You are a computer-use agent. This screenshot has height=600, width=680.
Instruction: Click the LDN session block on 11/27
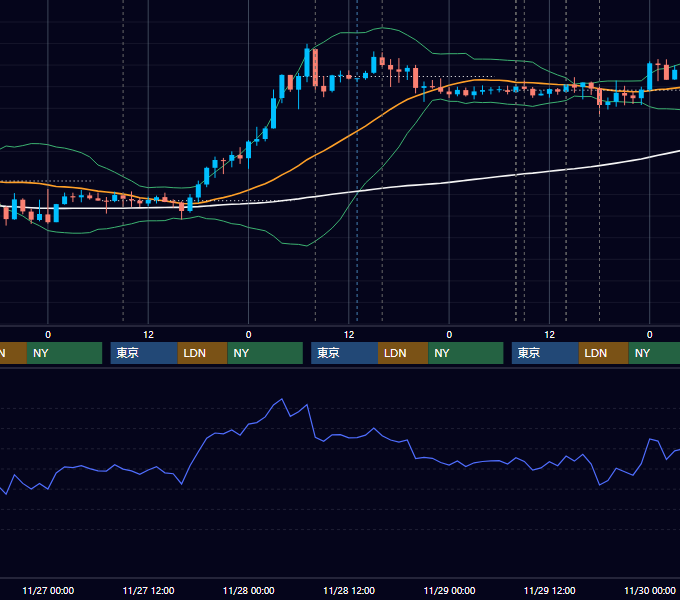(203, 353)
